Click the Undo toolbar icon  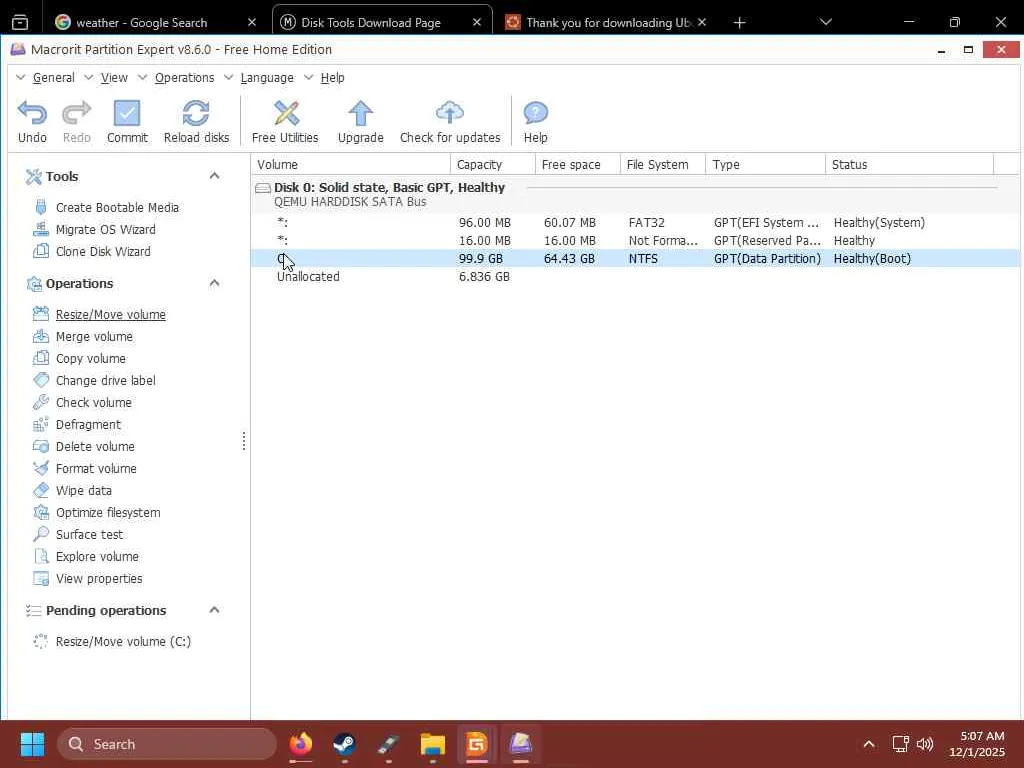32,114
